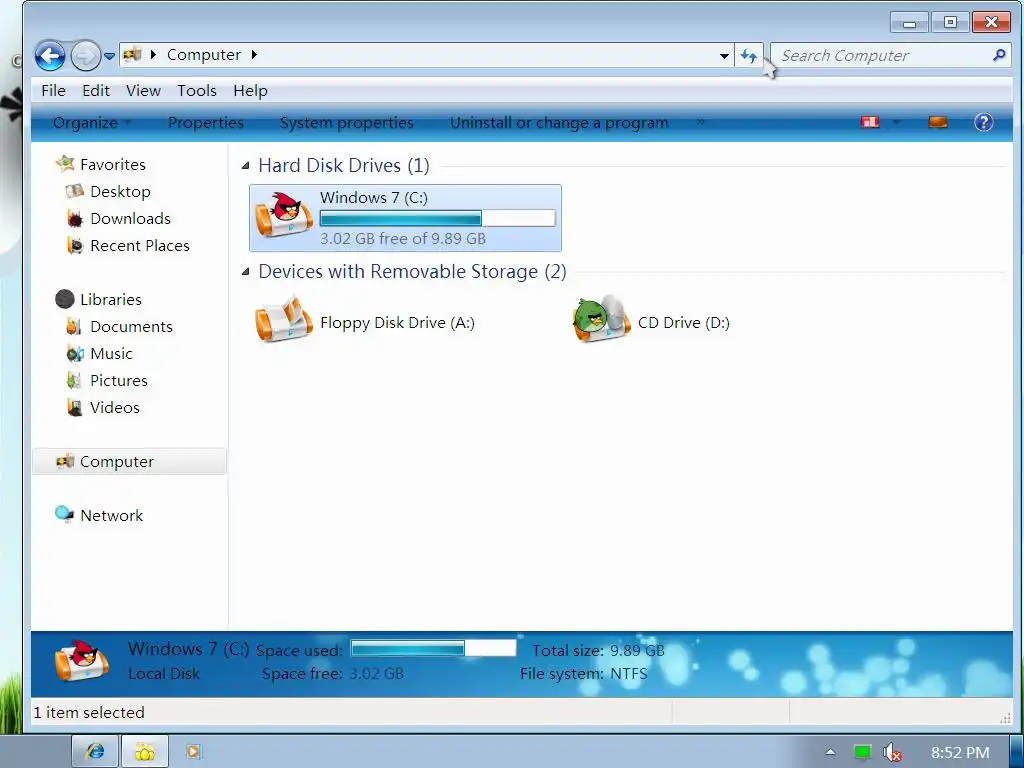Select Favorites in the navigation pane

coord(112,165)
